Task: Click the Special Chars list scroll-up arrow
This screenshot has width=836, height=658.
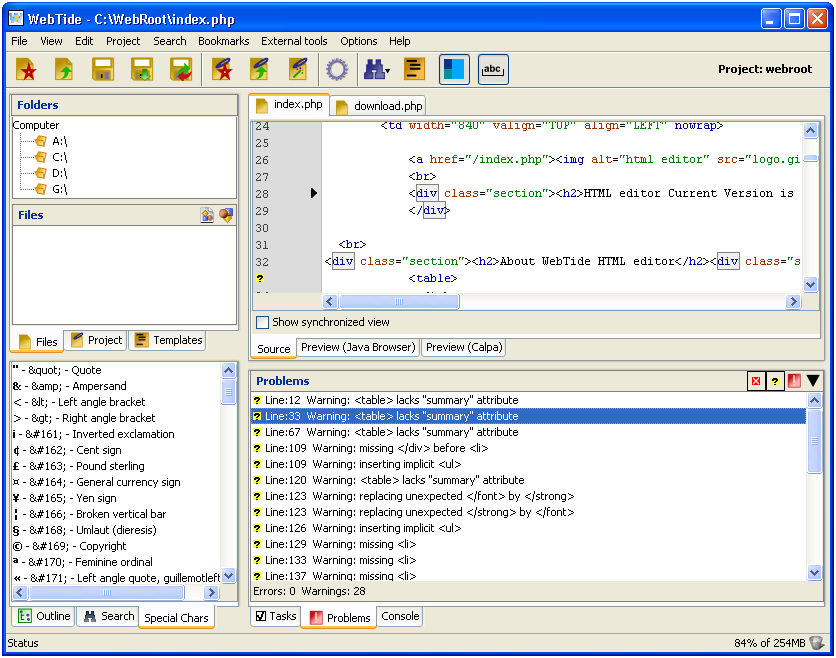Action: click(x=229, y=370)
